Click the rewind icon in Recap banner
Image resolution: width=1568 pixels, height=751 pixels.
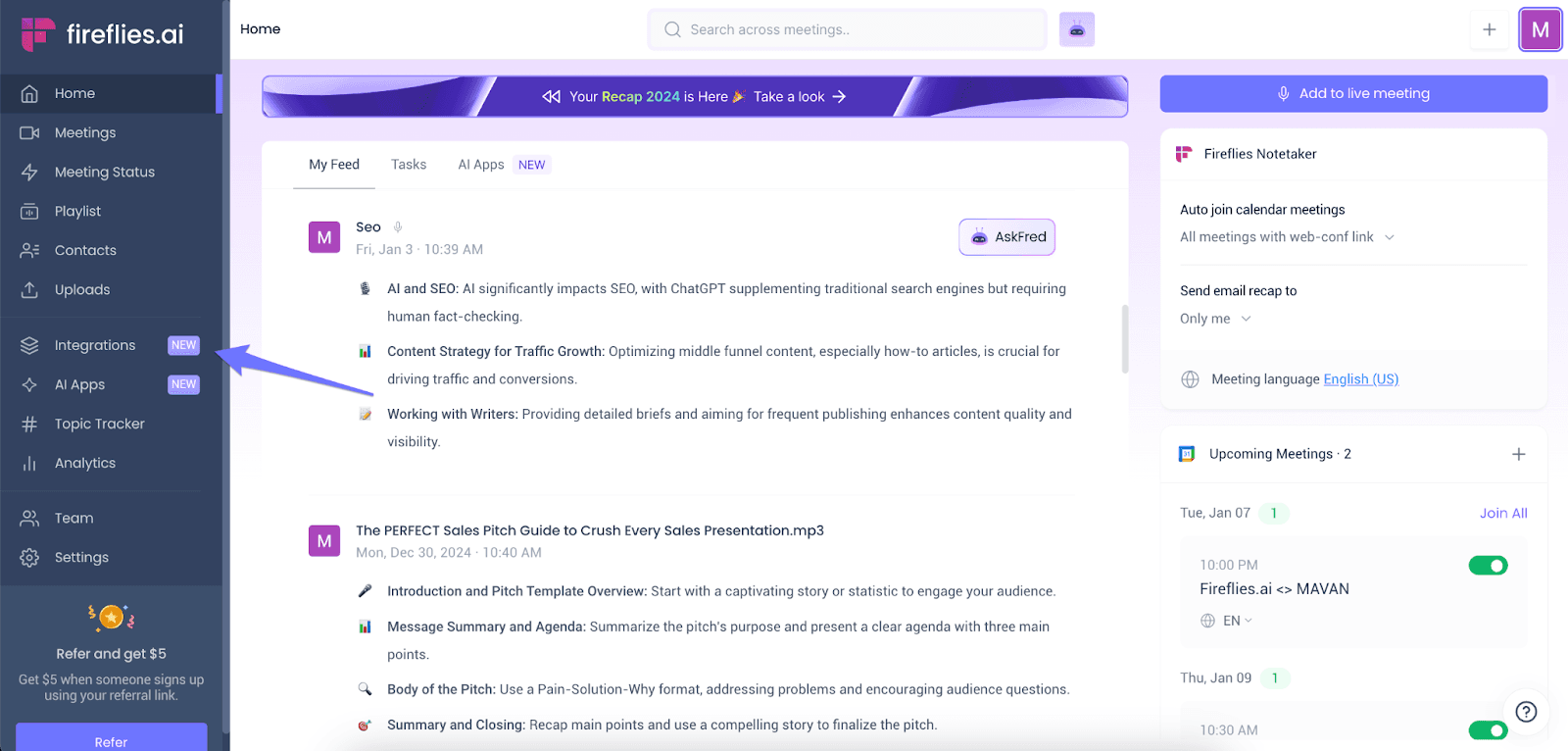coord(551,96)
